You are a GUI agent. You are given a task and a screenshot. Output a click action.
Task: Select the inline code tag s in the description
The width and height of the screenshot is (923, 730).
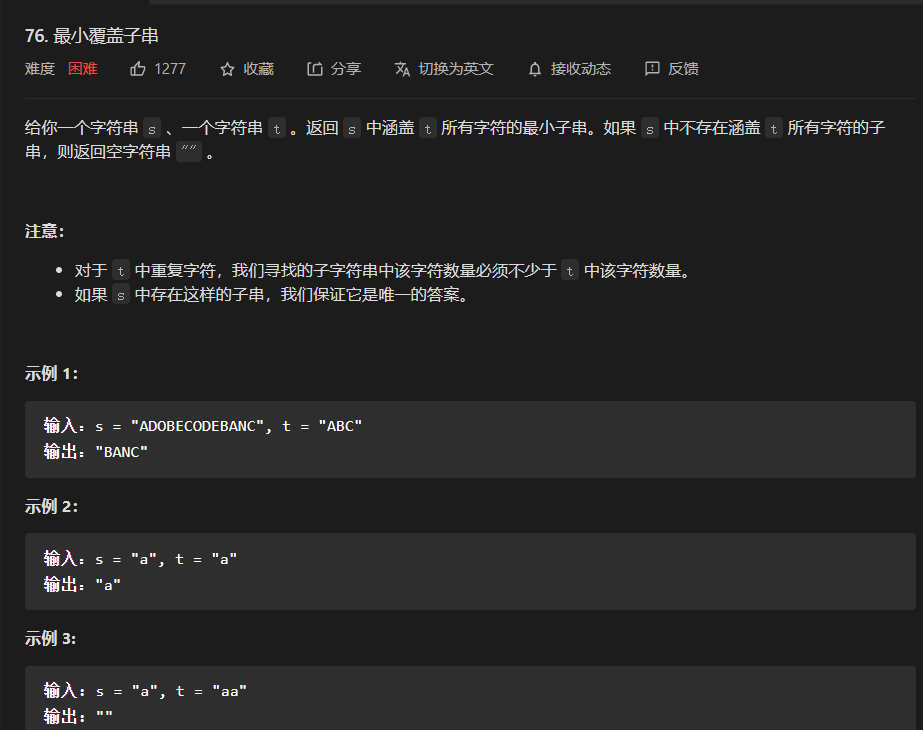click(151, 128)
